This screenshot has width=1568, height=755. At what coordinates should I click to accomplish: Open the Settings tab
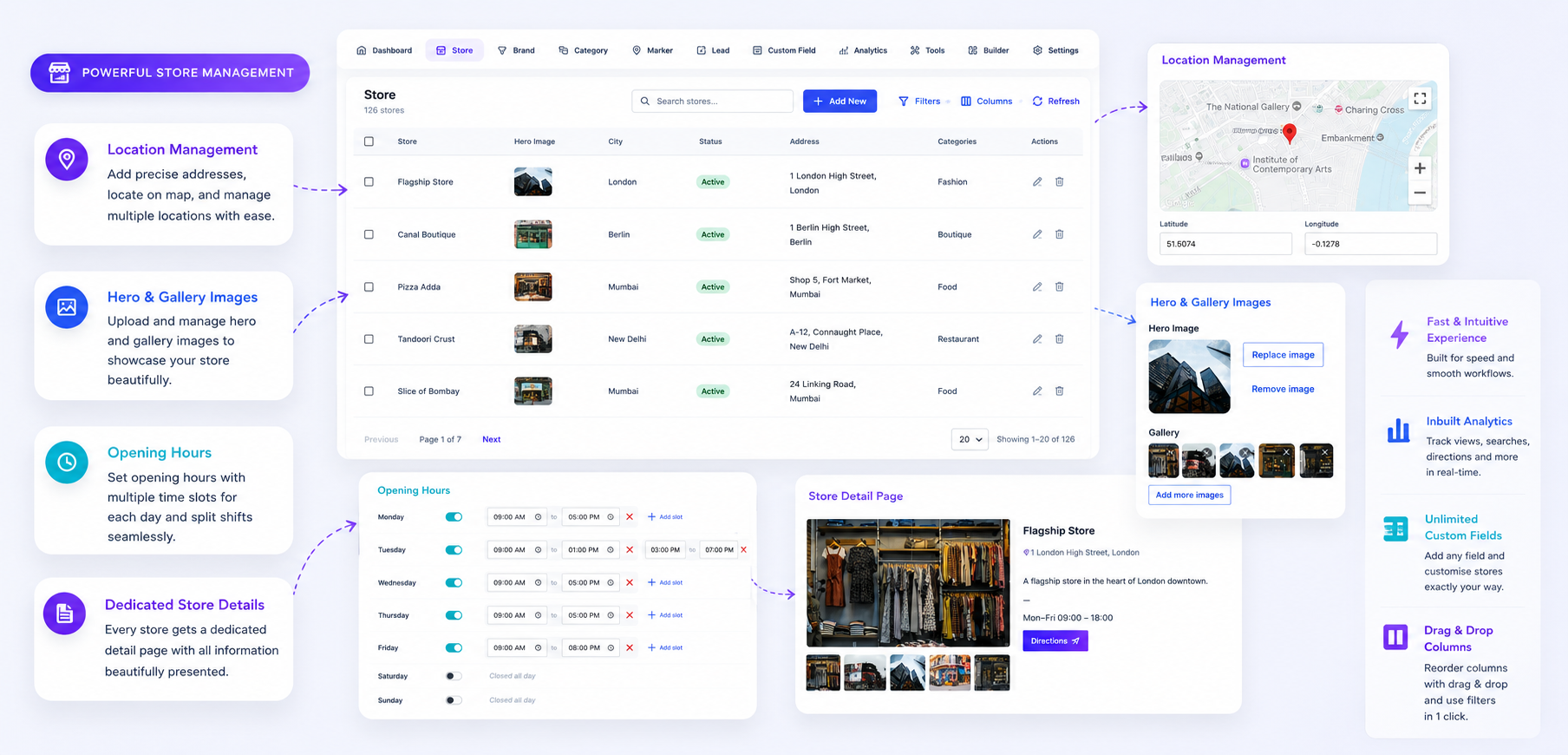tap(1055, 50)
